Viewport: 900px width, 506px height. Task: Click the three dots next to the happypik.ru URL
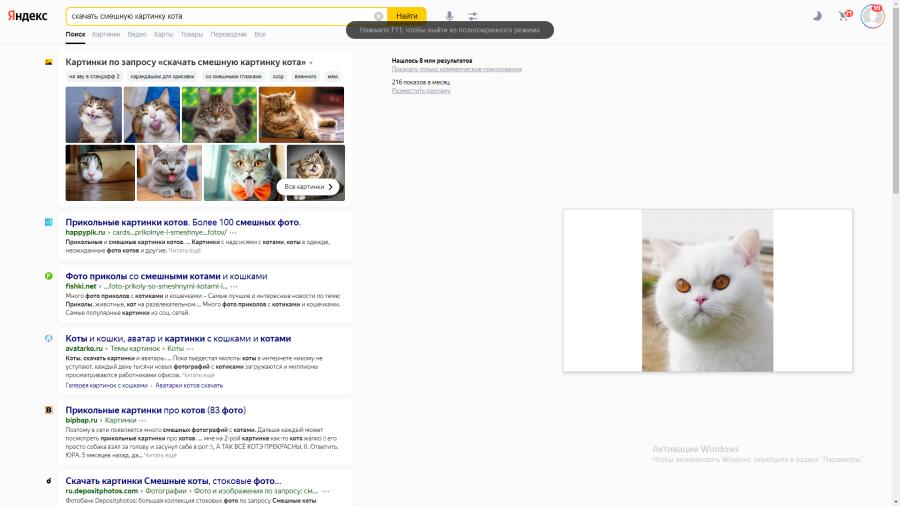[x=233, y=232]
